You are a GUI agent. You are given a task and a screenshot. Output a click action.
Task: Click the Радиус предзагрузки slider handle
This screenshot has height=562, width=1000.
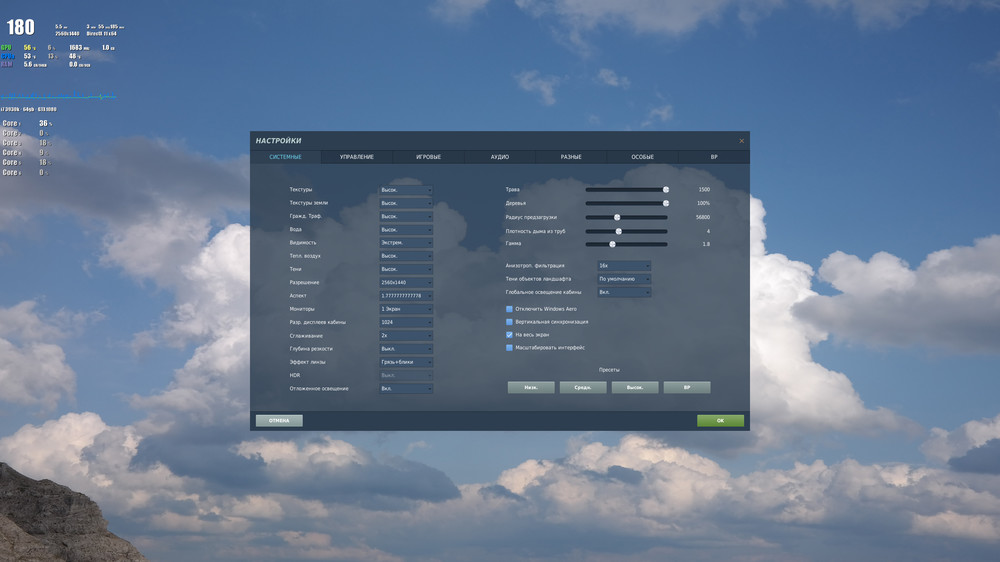click(x=617, y=218)
